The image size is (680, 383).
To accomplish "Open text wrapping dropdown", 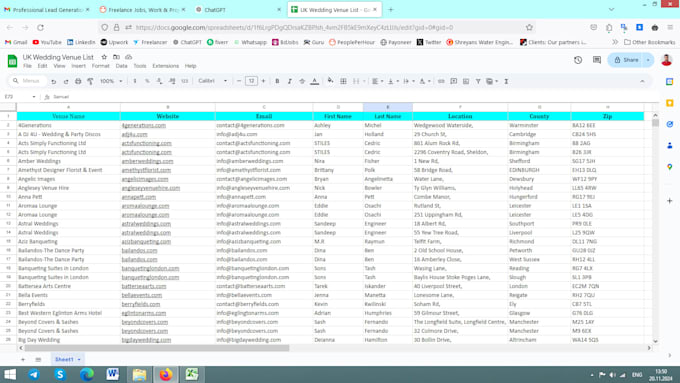I will [x=409, y=81].
